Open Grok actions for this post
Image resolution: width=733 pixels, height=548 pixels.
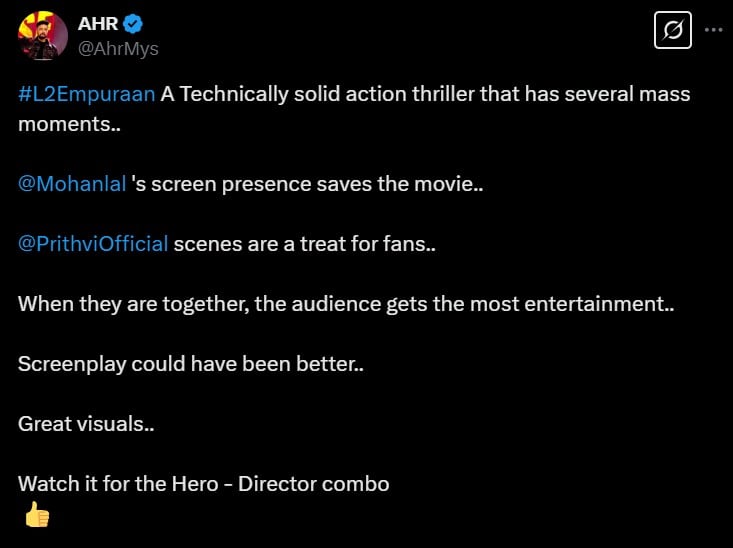click(x=673, y=31)
